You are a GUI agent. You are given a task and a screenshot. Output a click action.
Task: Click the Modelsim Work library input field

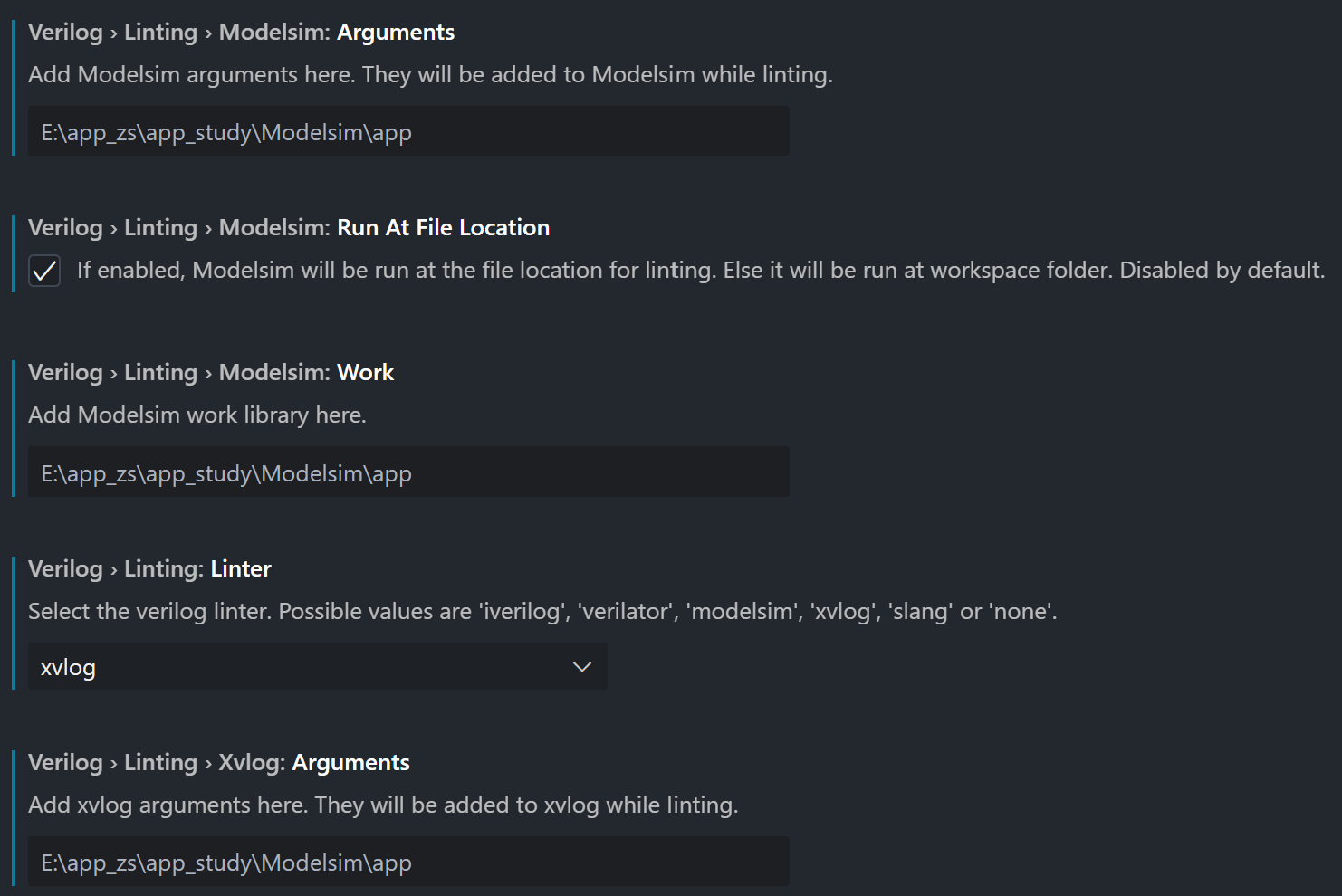408,472
